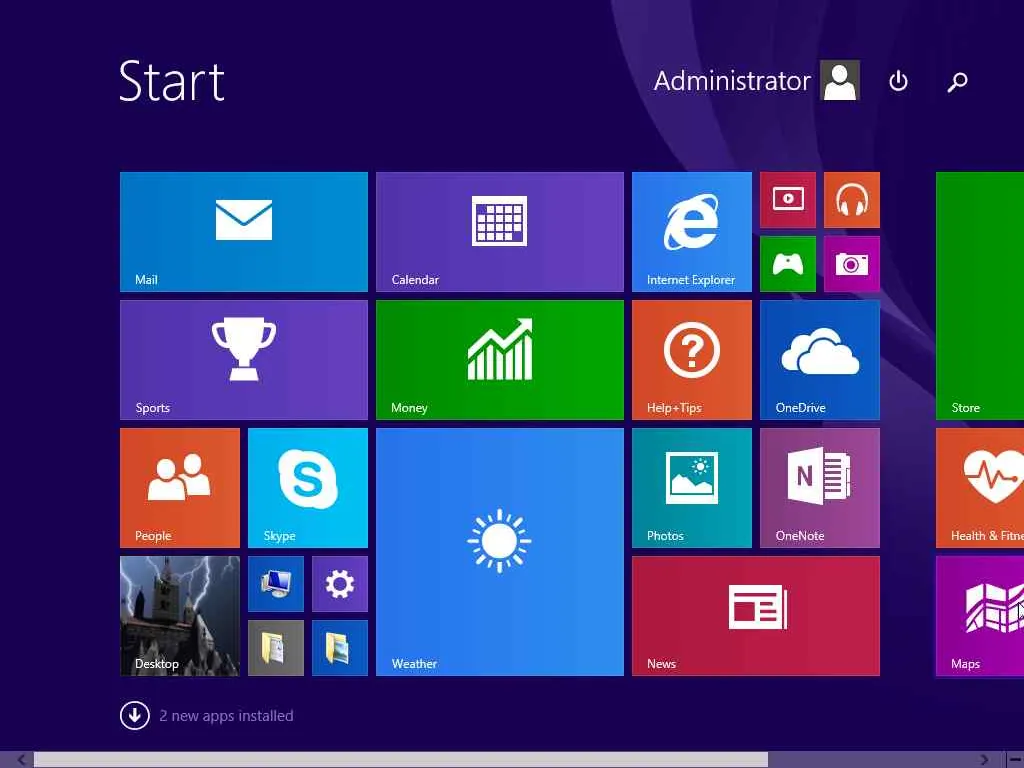Open the People tile
Screen dimensions: 1024x768
coord(180,488)
